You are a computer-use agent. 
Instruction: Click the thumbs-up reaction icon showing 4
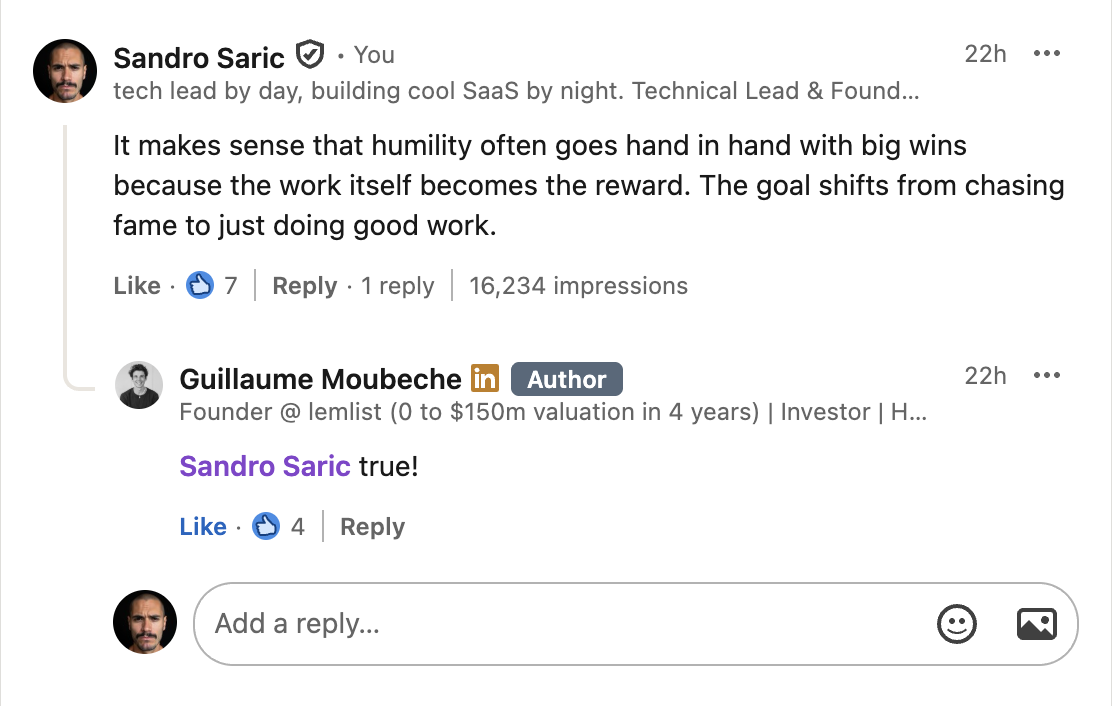click(x=266, y=526)
